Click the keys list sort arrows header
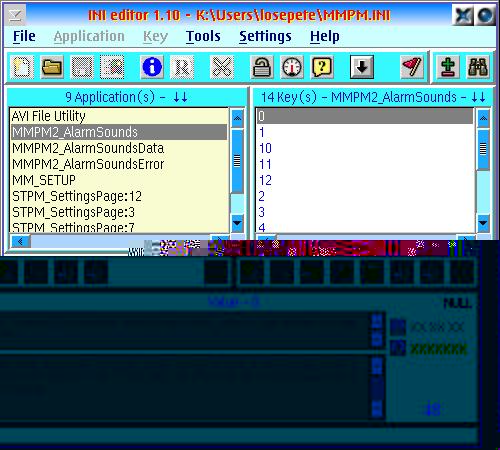The width and height of the screenshot is (500, 450). tap(478, 97)
